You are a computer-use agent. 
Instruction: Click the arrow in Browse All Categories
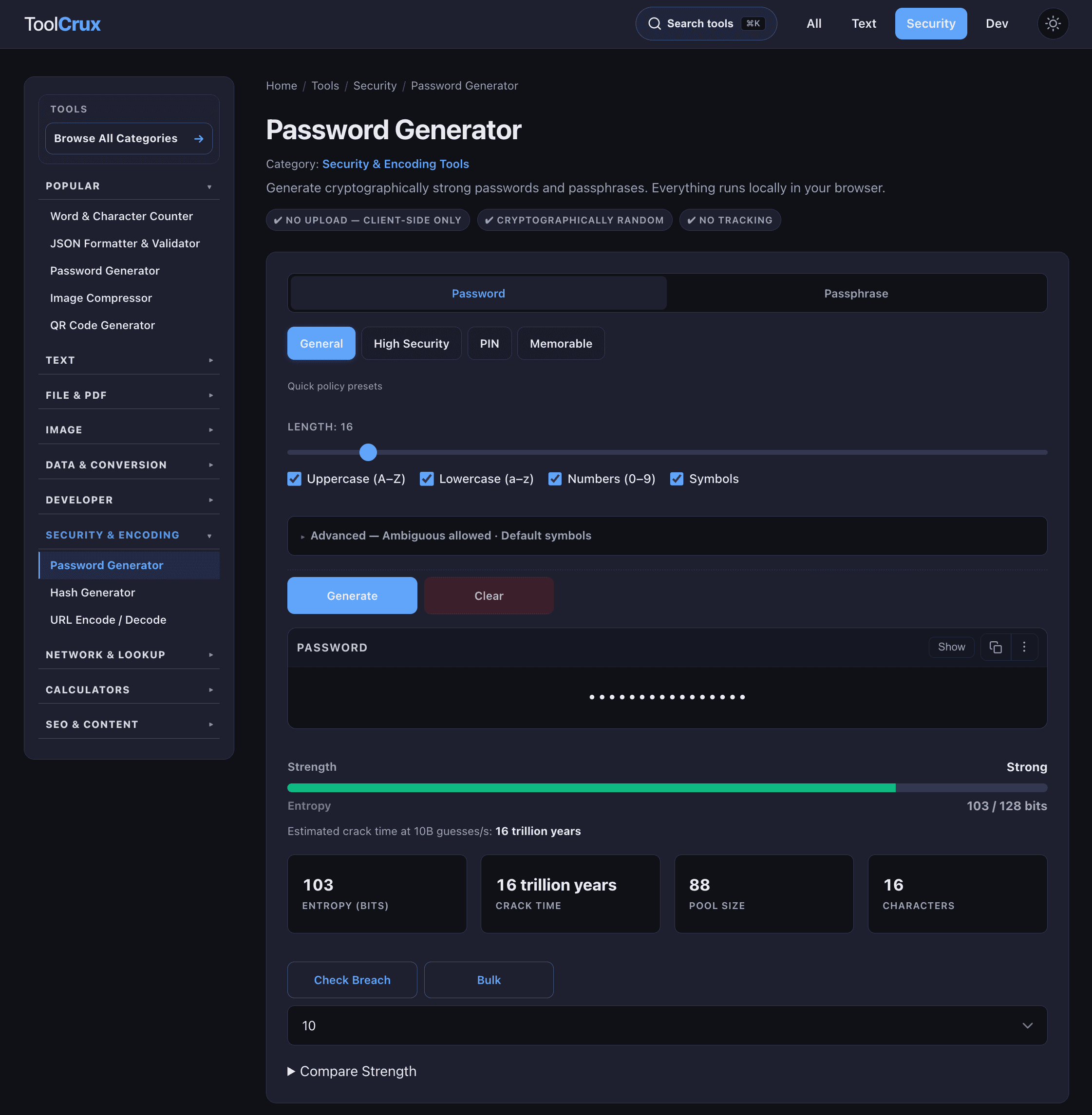click(x=198, y=138)
